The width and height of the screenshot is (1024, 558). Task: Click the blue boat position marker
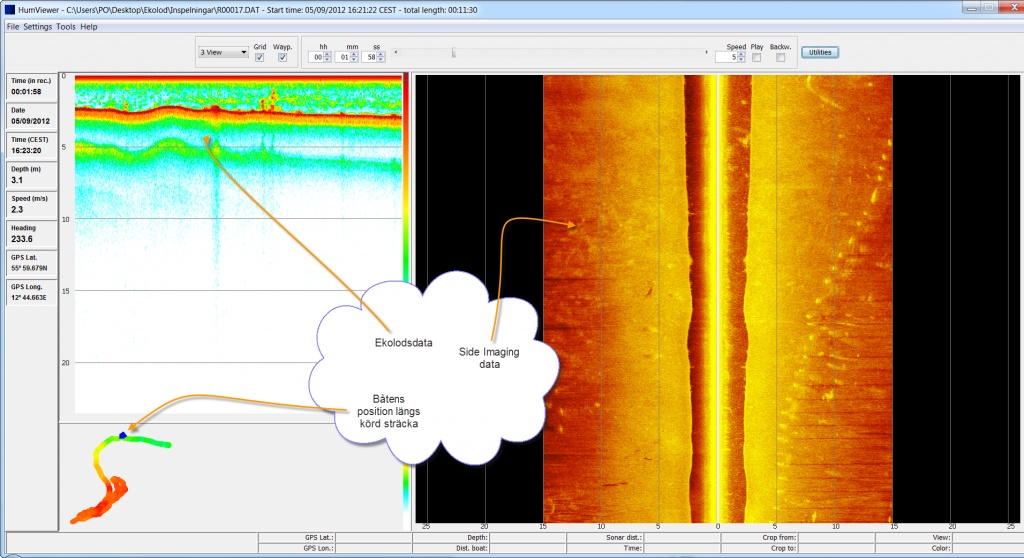122,435
